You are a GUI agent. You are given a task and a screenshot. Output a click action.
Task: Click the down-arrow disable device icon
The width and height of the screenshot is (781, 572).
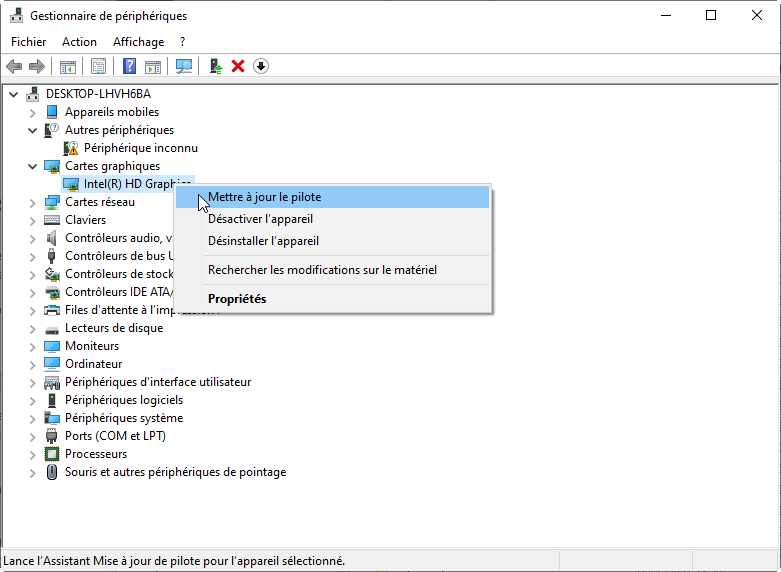coord(261,66)
